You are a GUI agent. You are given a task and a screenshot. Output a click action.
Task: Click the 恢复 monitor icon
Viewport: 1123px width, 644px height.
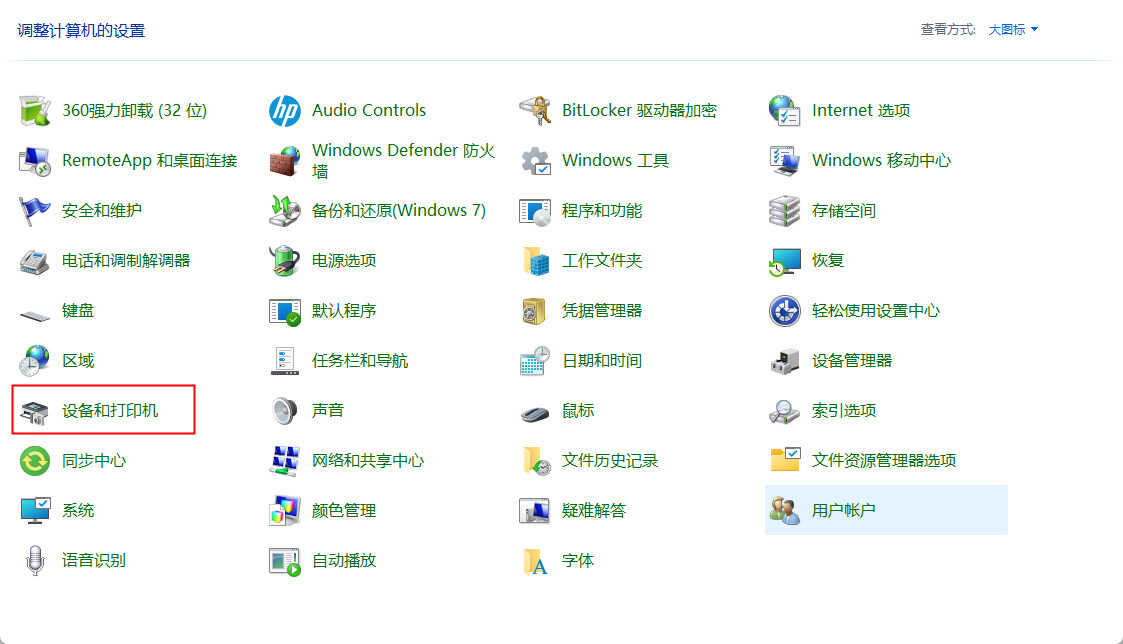[784, 261]
